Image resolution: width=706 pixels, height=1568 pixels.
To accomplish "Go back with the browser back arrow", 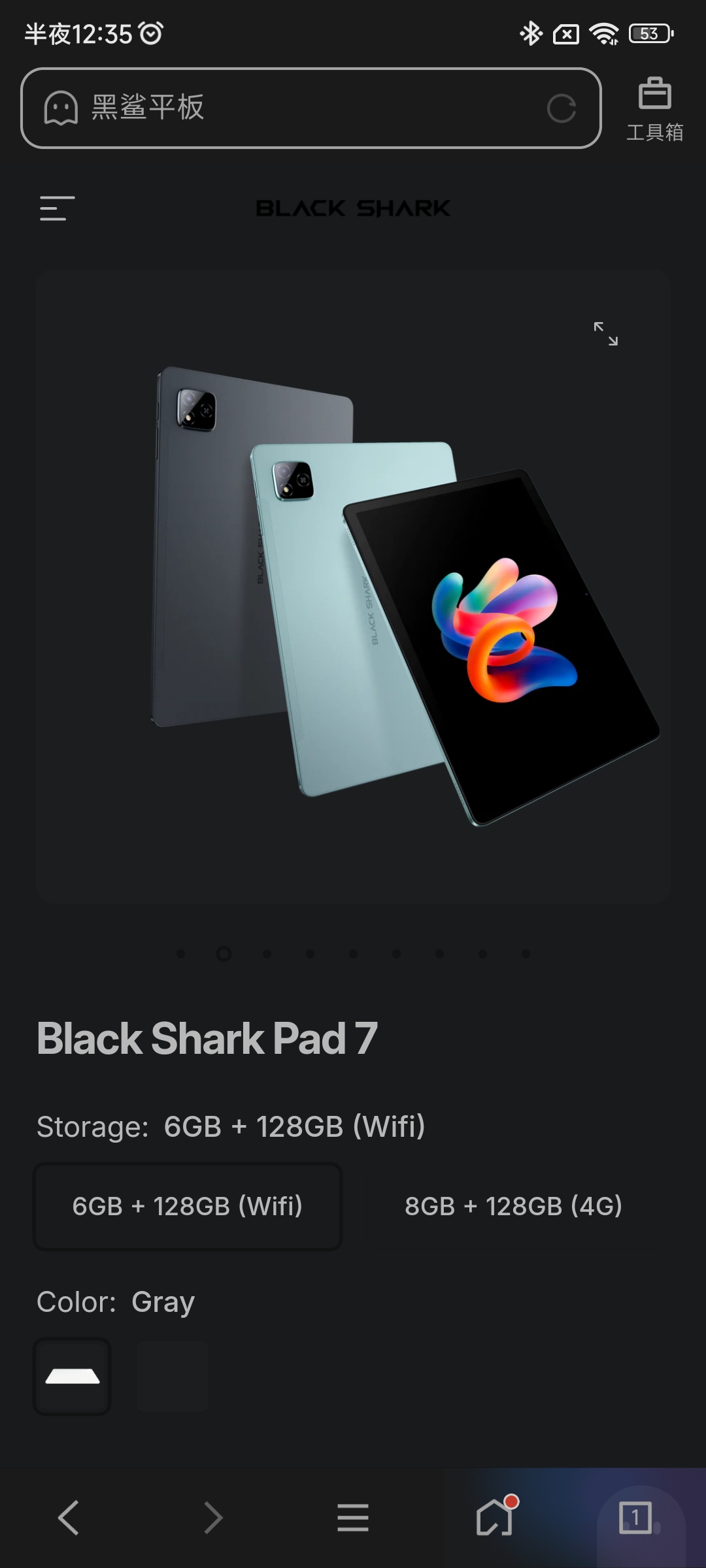I will click(x=69, y=1517).
